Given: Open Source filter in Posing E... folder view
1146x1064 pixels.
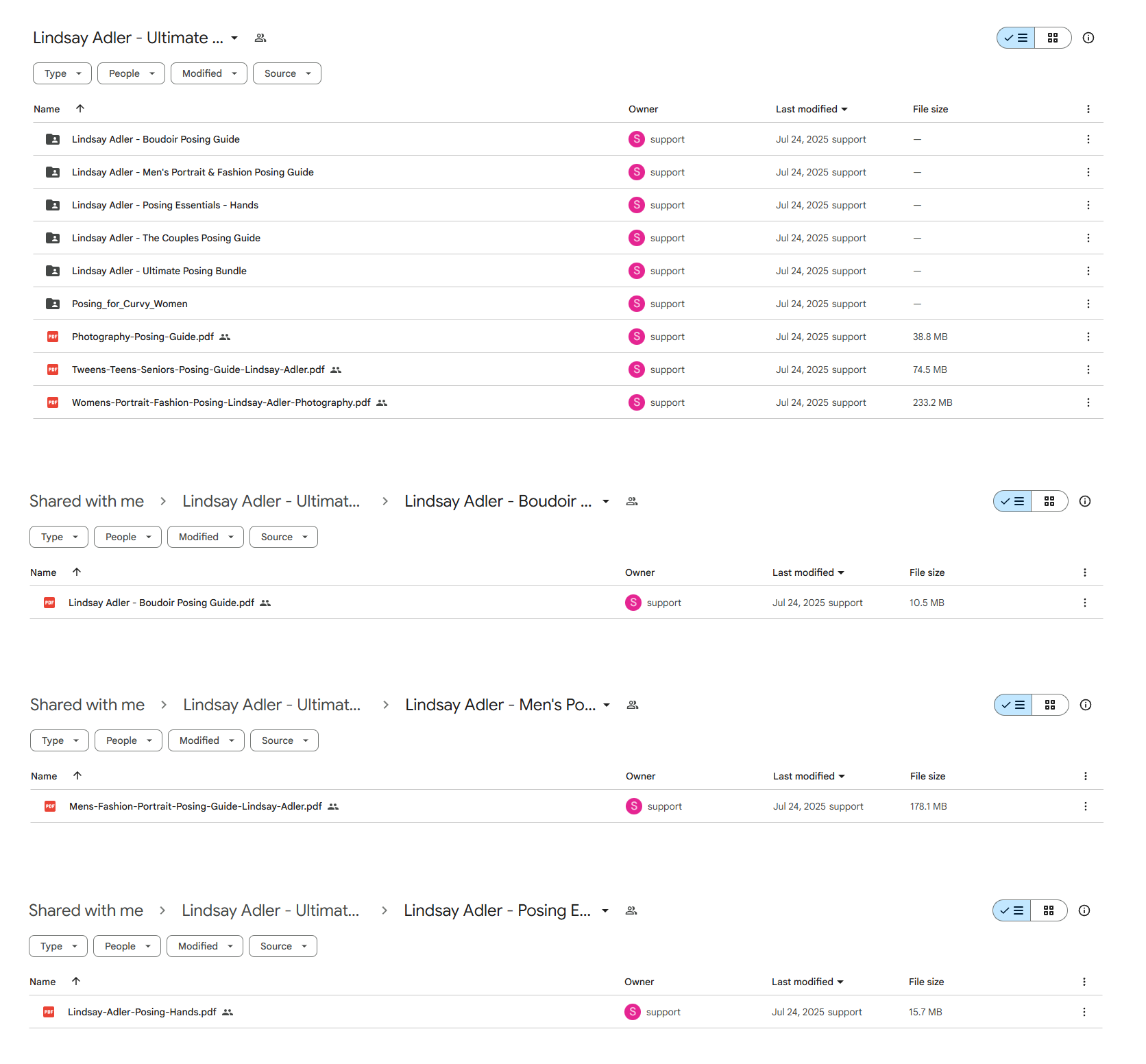Looking at the screenshot, I should pyautogui.click(x=283, y=946).
